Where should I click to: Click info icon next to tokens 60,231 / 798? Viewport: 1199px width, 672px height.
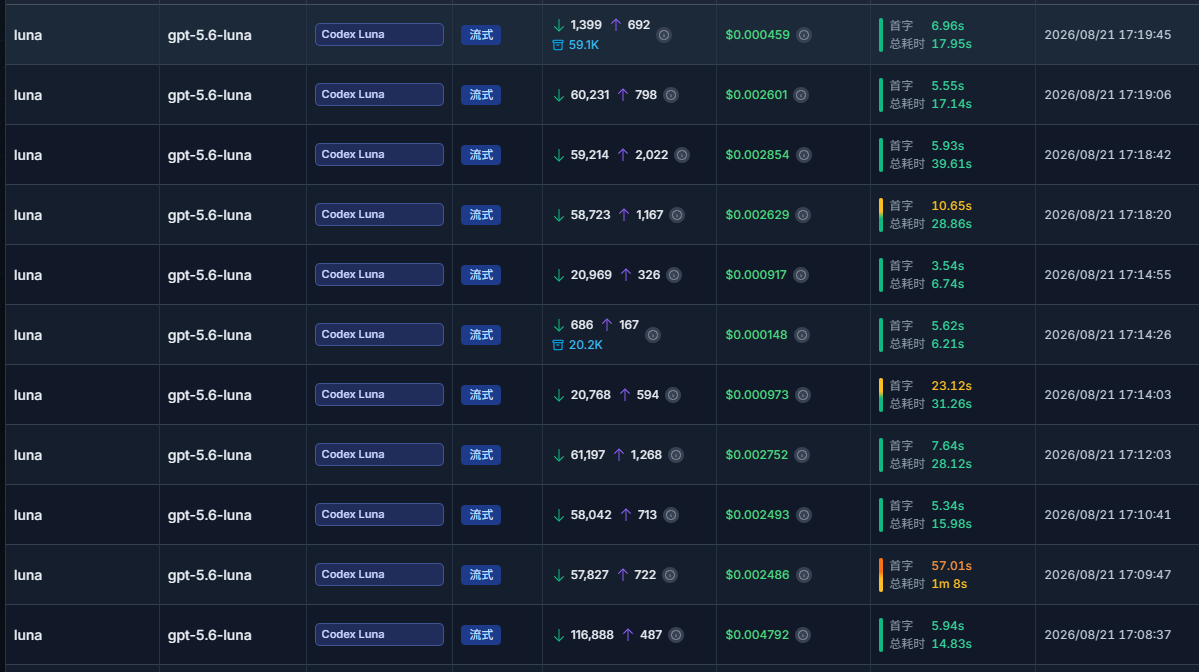(x=671, y=95)
